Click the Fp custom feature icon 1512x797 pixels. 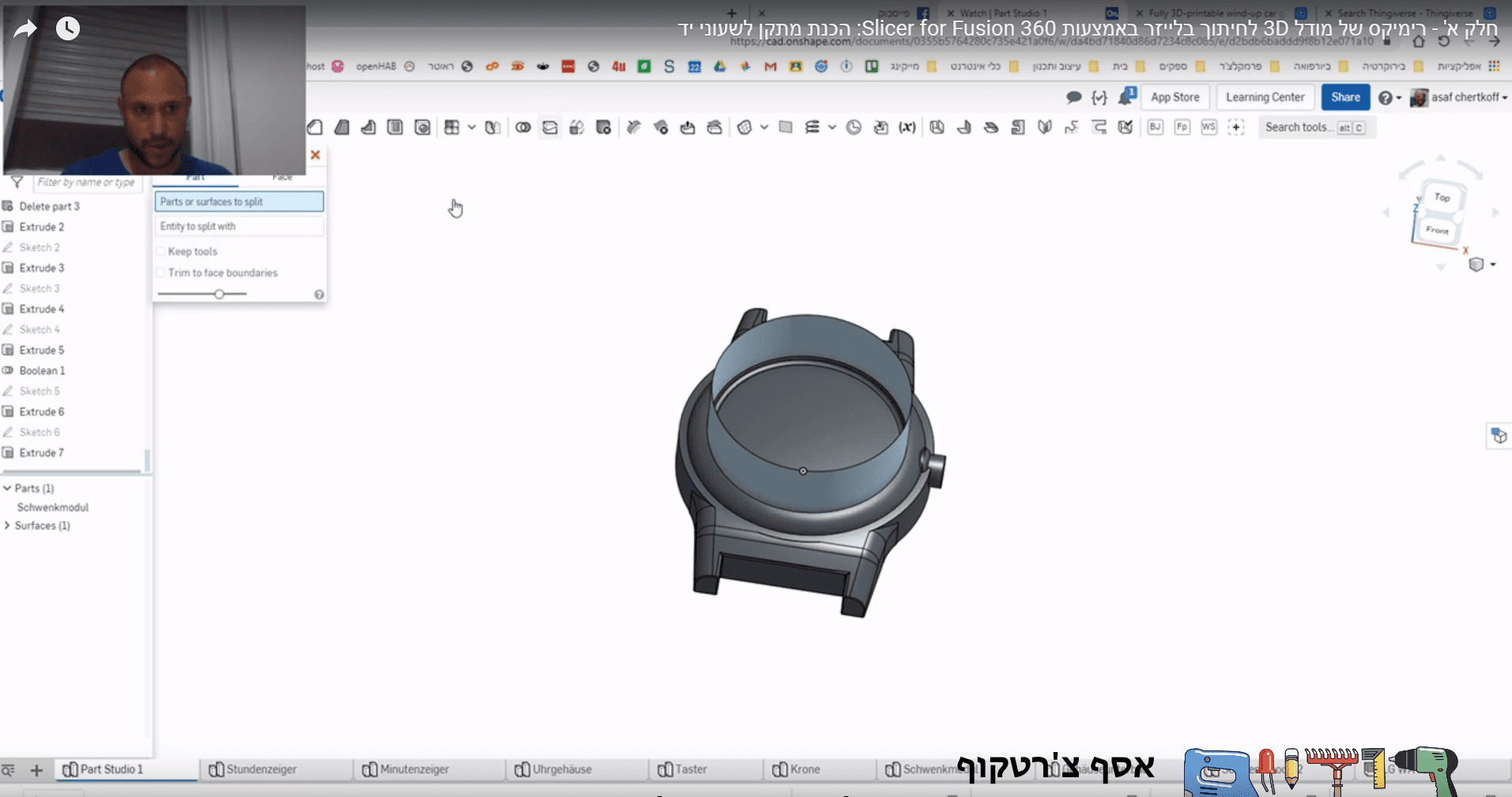[x=1182, y=127]
